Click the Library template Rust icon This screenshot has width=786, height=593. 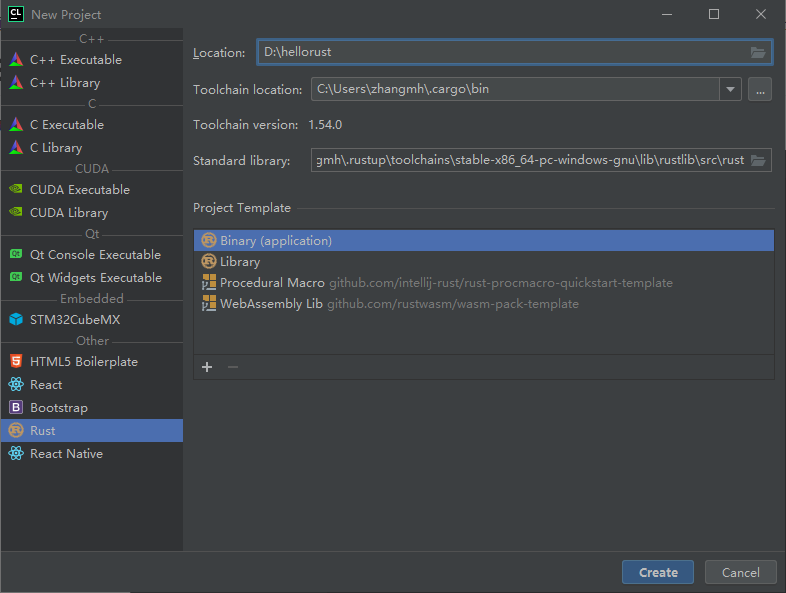coord(209,261)
